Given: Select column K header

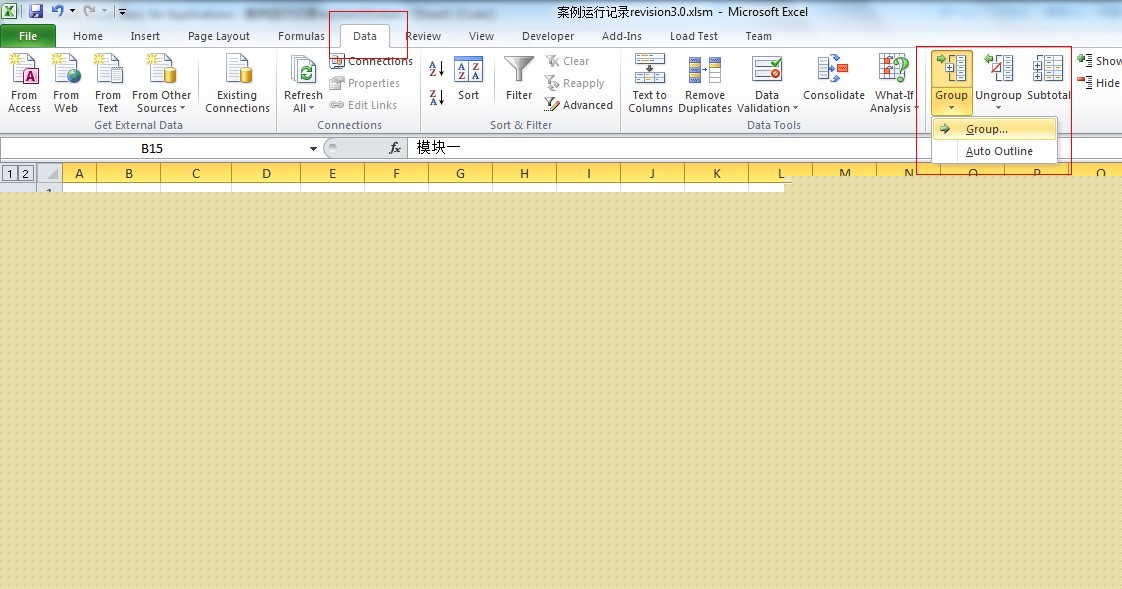Looking at the screenshot, I should 716,173.
